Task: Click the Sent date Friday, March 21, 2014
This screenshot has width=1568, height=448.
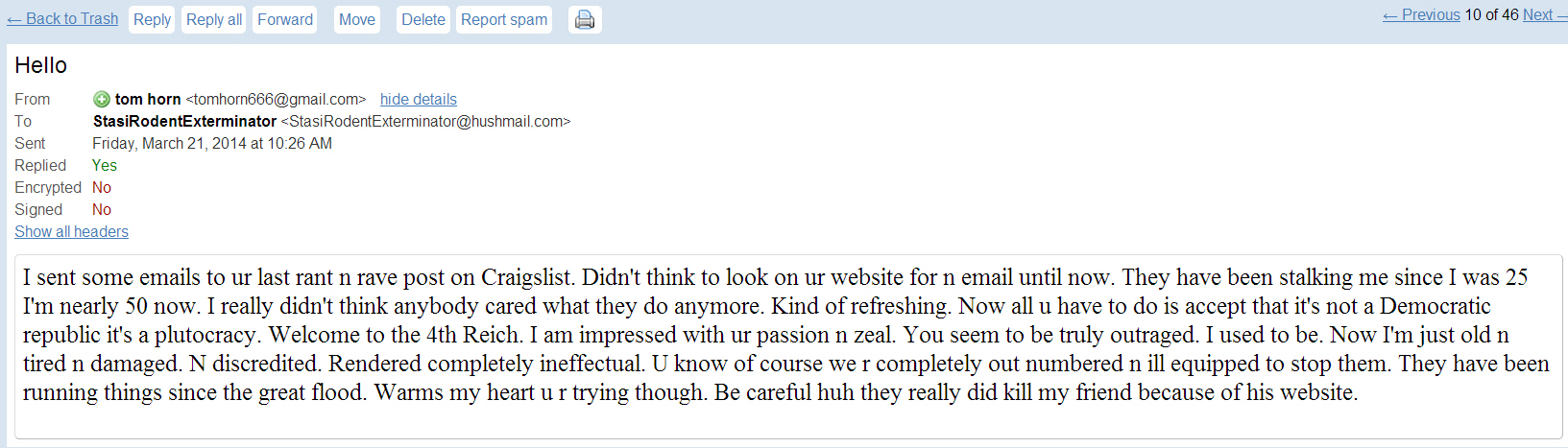Action: click(212, 143)
